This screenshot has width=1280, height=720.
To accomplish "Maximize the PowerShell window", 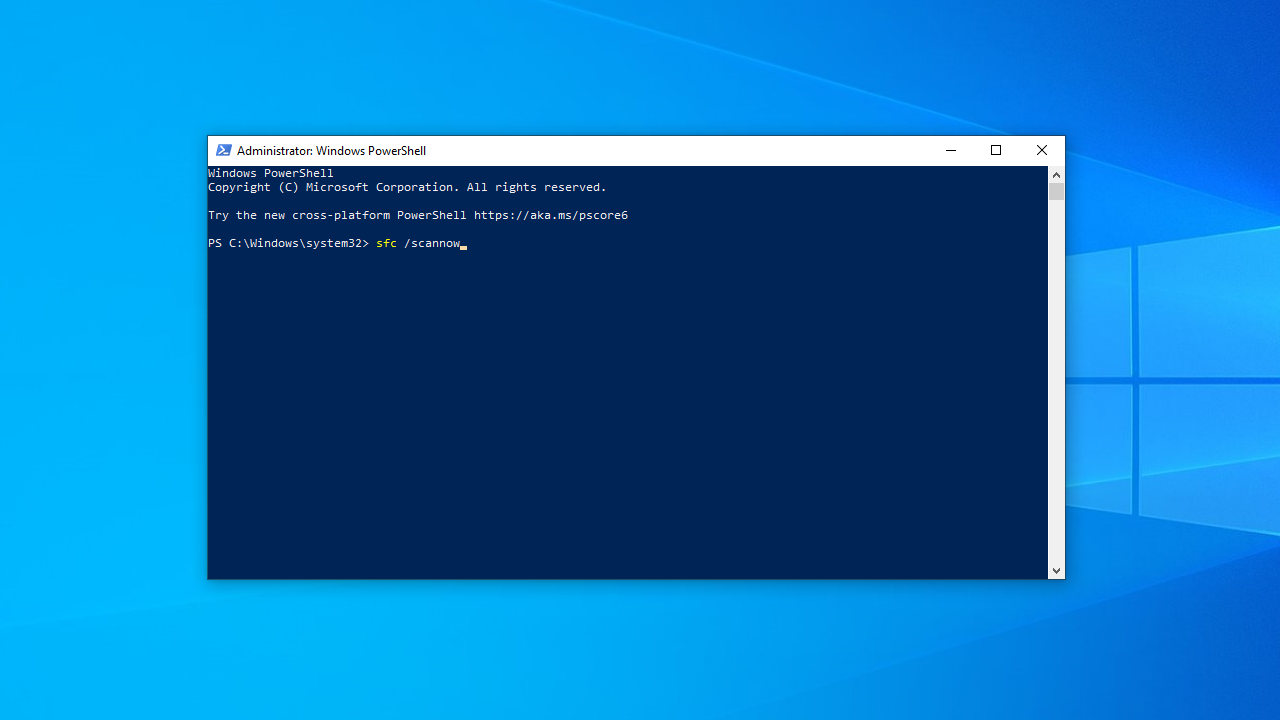I will point(996,150).
